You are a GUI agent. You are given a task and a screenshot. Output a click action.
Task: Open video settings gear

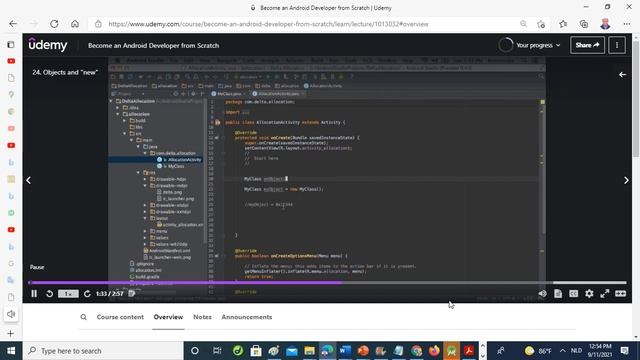click(x=589, y=293)
